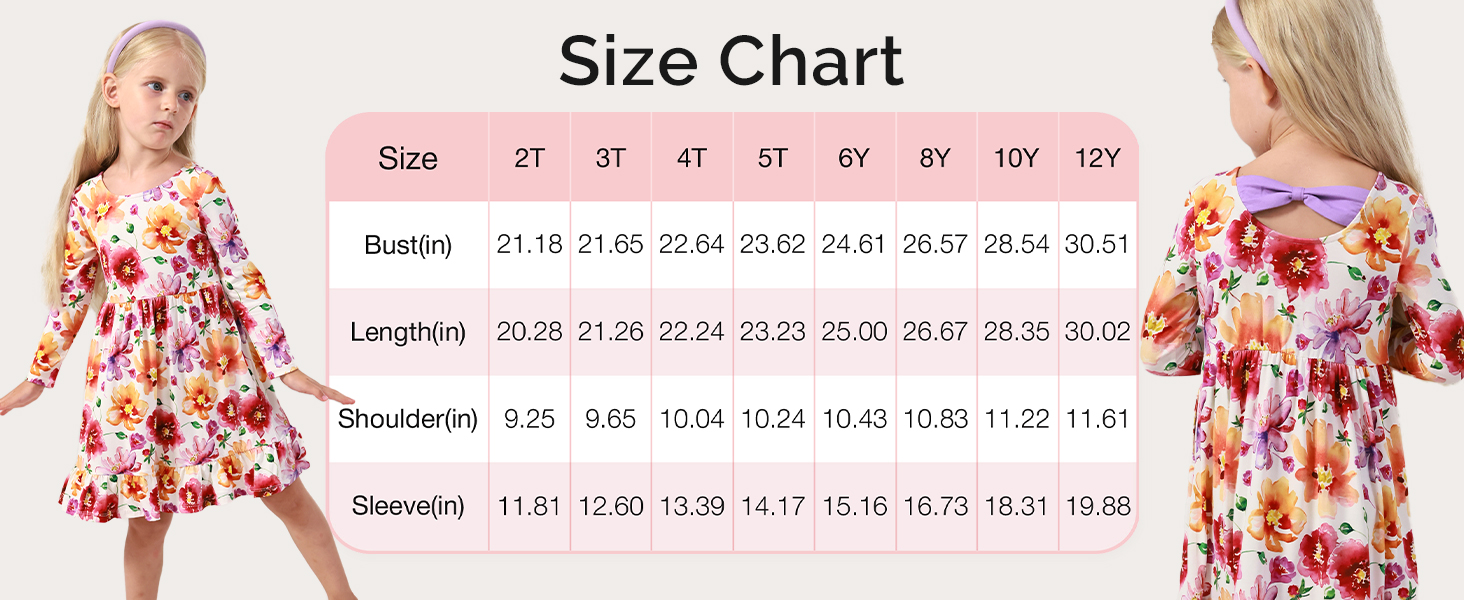Screen dimensions: 1464x600
Task: Click the 3T sleeve value 12.60
Action: coord(610,506)
